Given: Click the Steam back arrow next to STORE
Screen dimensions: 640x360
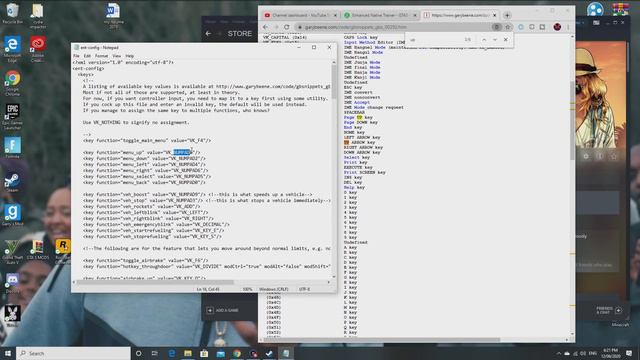Looking at the screenshot, I should (x=209, y=33).
